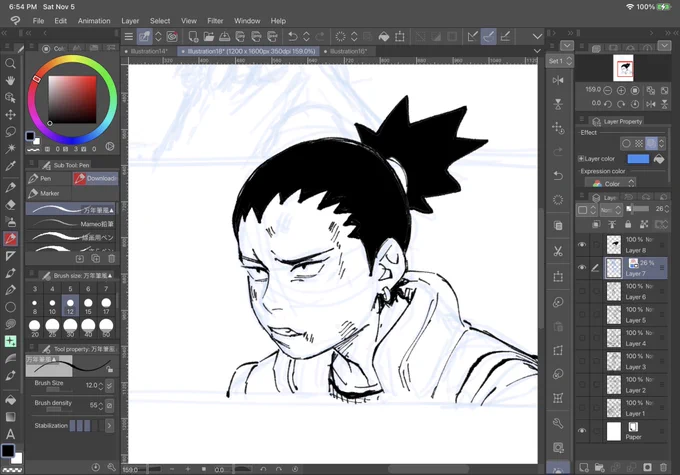Click the Redo arrow in command bar
The width and height of the screenshot is (680, 475).
point(320,36)
